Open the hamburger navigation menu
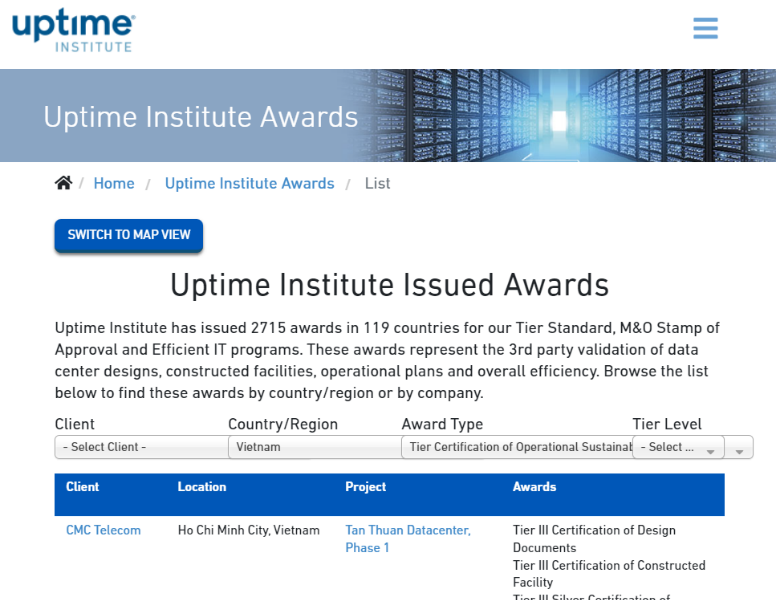The image size is (776, 600). (x=705, y=28)
